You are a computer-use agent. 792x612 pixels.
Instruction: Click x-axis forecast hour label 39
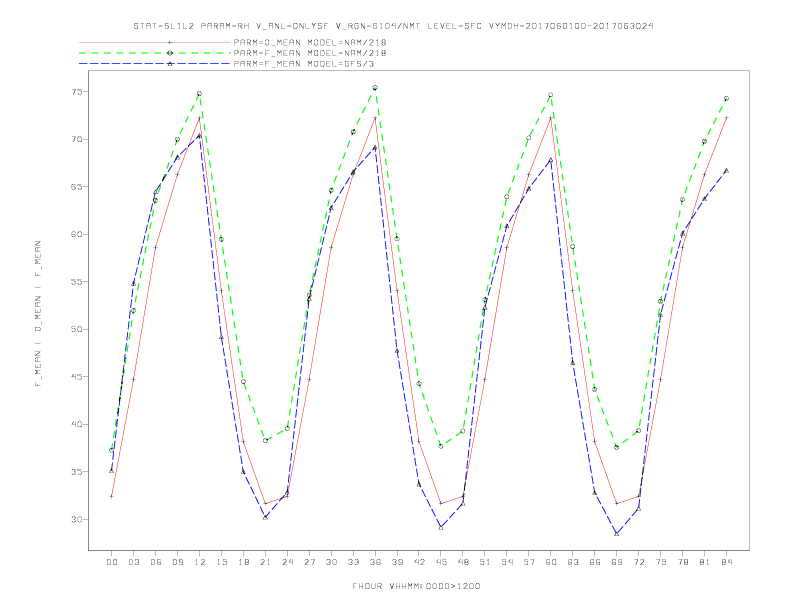(x=397, y=562)
